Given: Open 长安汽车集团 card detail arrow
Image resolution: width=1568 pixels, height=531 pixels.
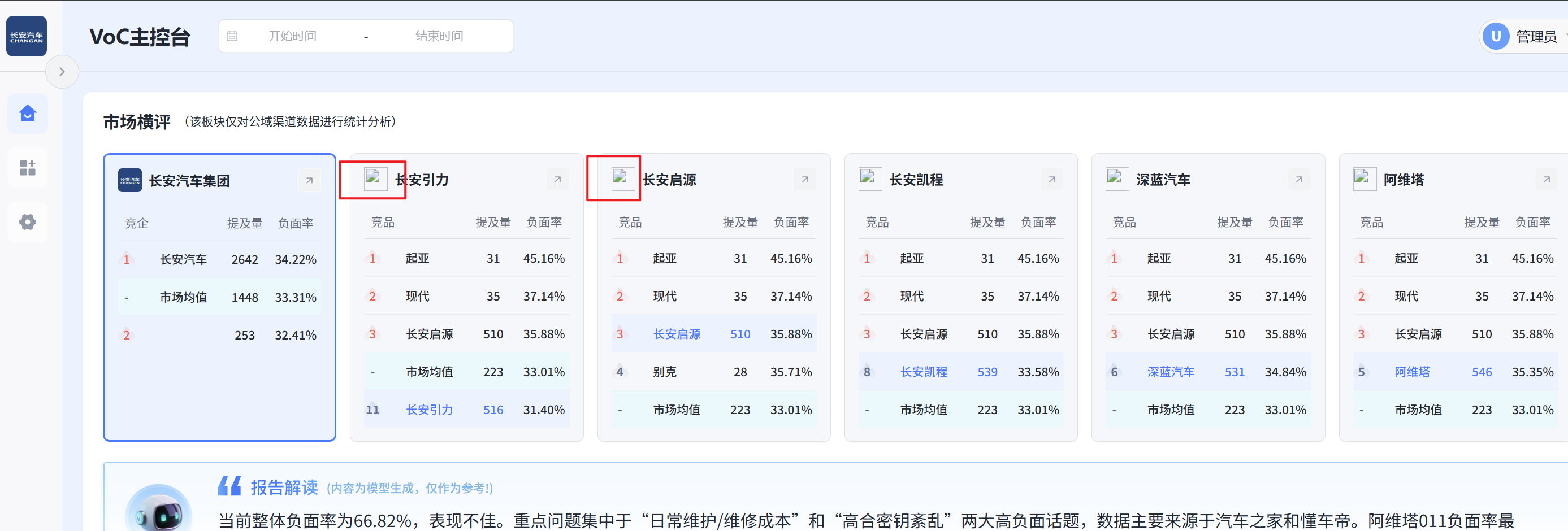Looking at the screenshot, I should [x=309, y=181].
